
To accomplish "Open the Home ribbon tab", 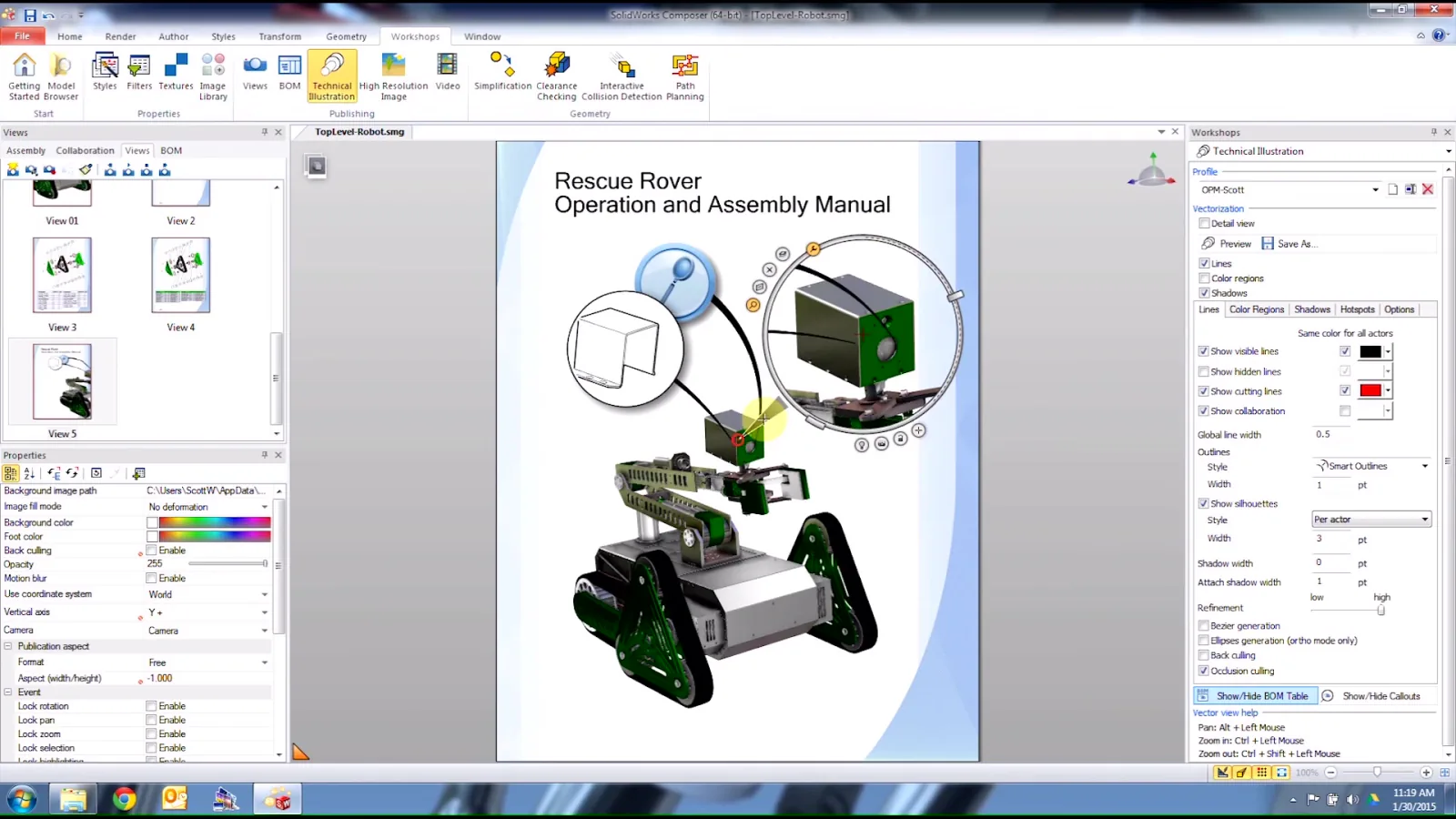I will (70, 36).
